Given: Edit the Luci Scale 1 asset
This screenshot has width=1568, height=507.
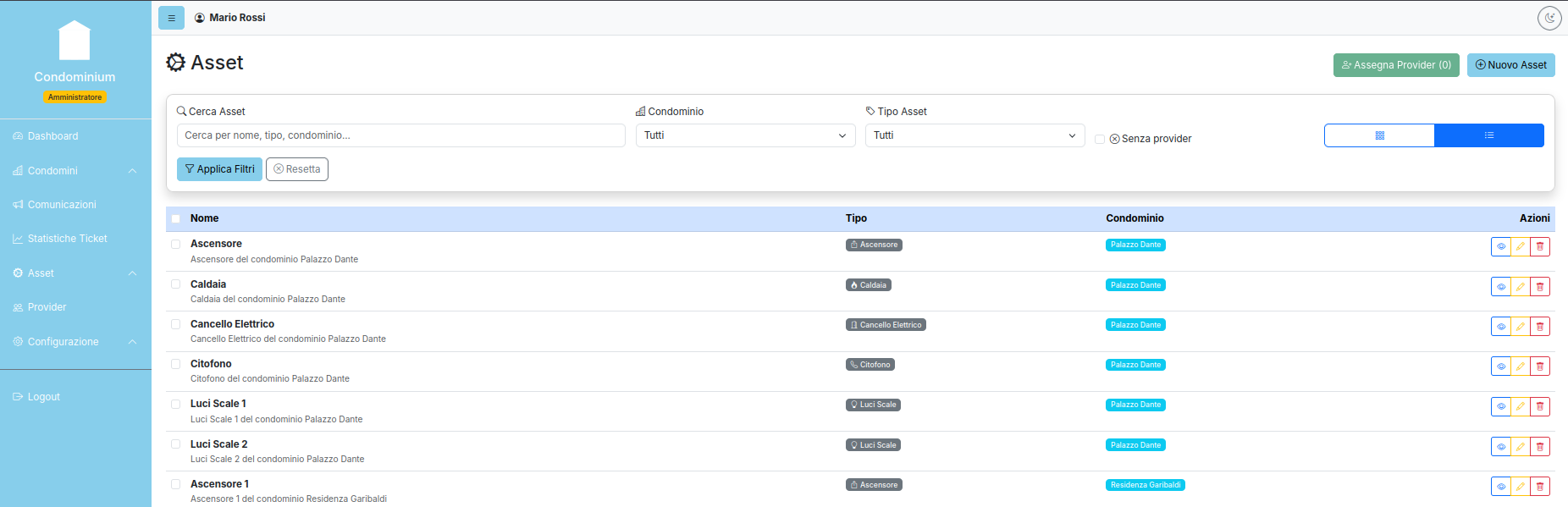Looking at the screenshot, I should pos(1521,407).
